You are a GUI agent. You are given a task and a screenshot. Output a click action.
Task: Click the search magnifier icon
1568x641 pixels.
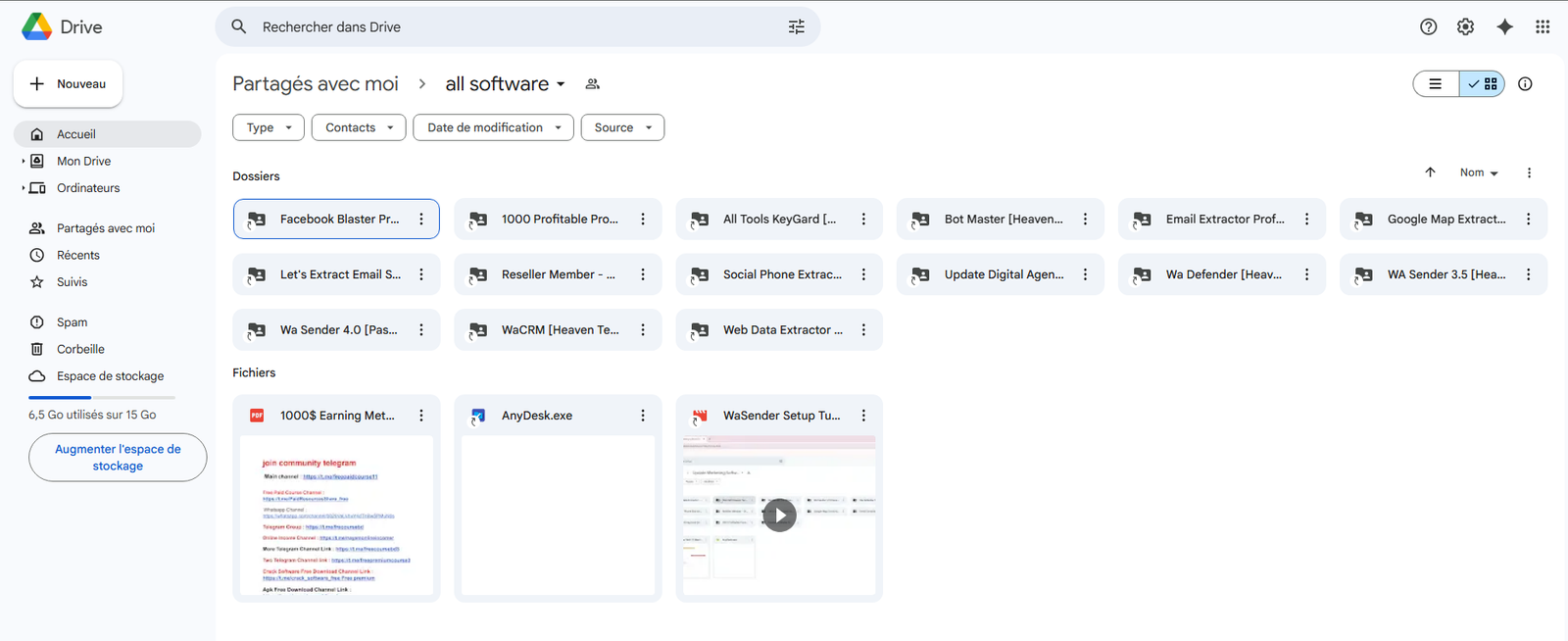(239, 26)
